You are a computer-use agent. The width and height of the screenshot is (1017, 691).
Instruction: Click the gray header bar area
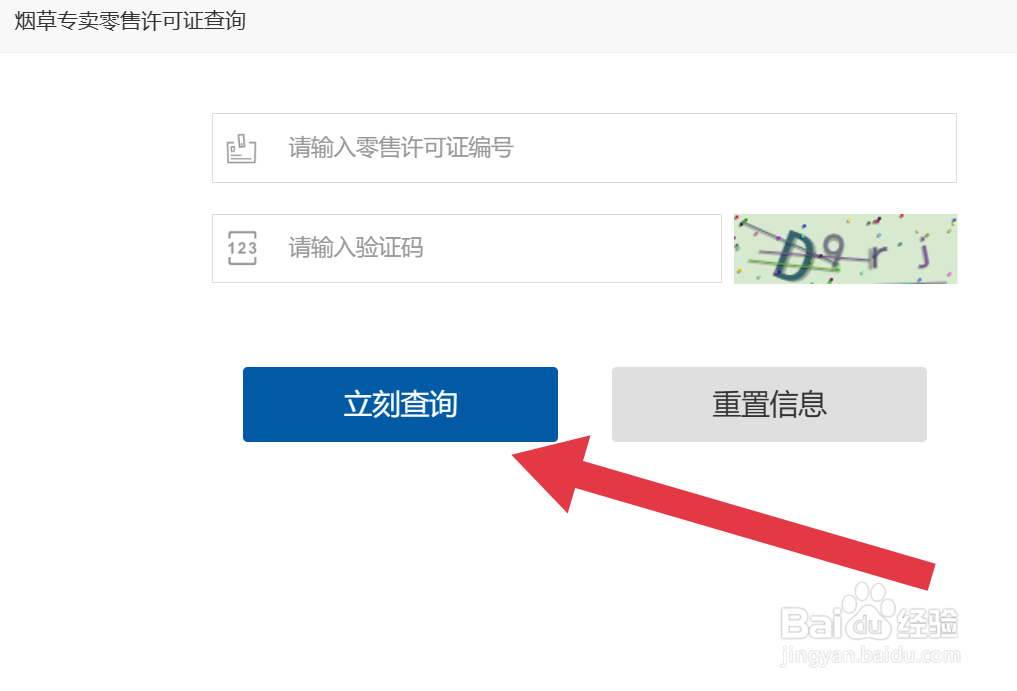[x=508, y=26]
